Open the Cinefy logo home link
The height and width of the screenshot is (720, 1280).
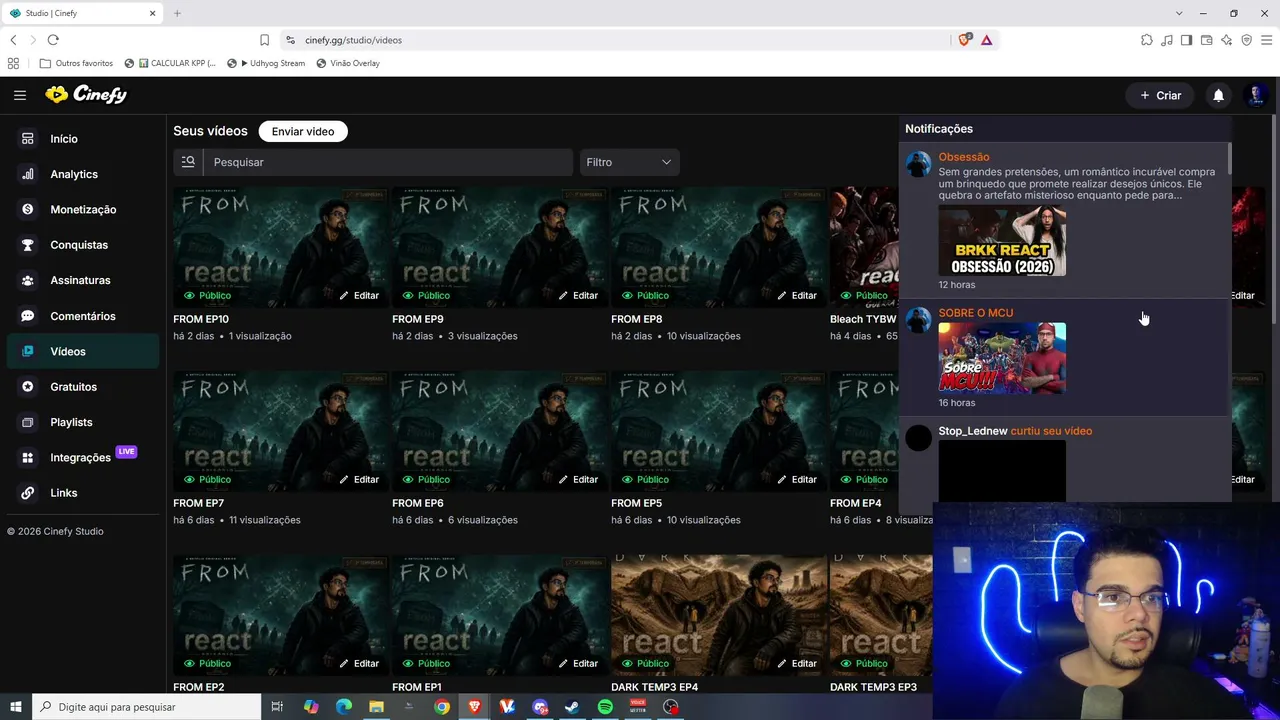pos(86,95)
